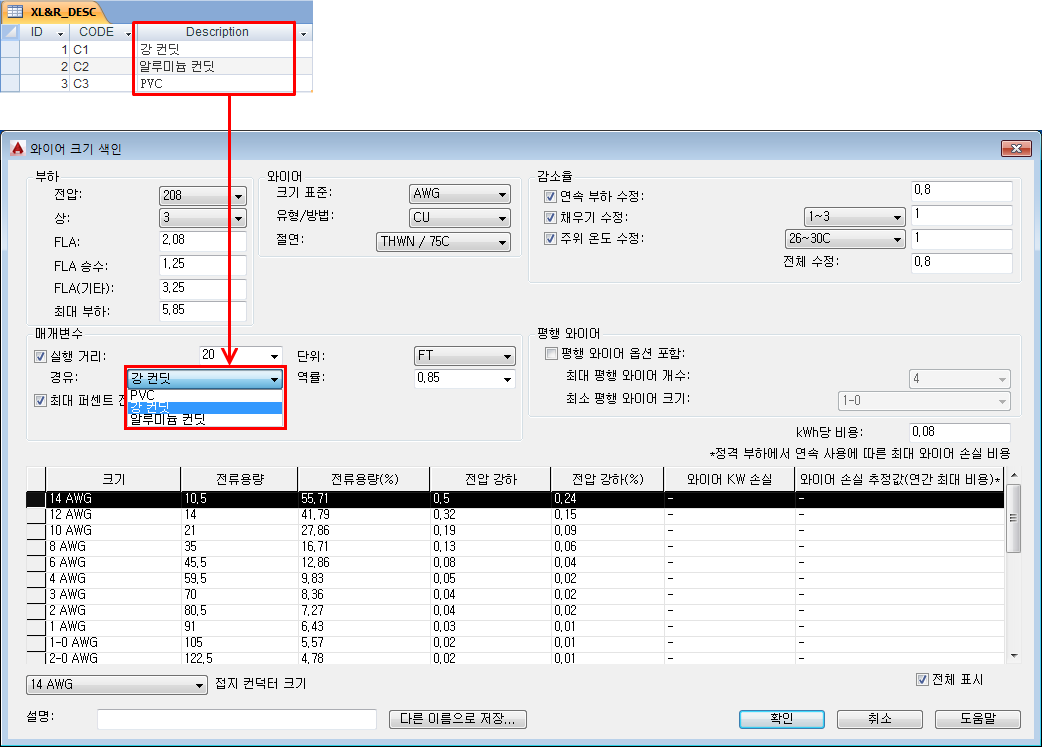
Task: Click the C2 cell in Access table
Action: pyautogui.click(x=102, y=66)
